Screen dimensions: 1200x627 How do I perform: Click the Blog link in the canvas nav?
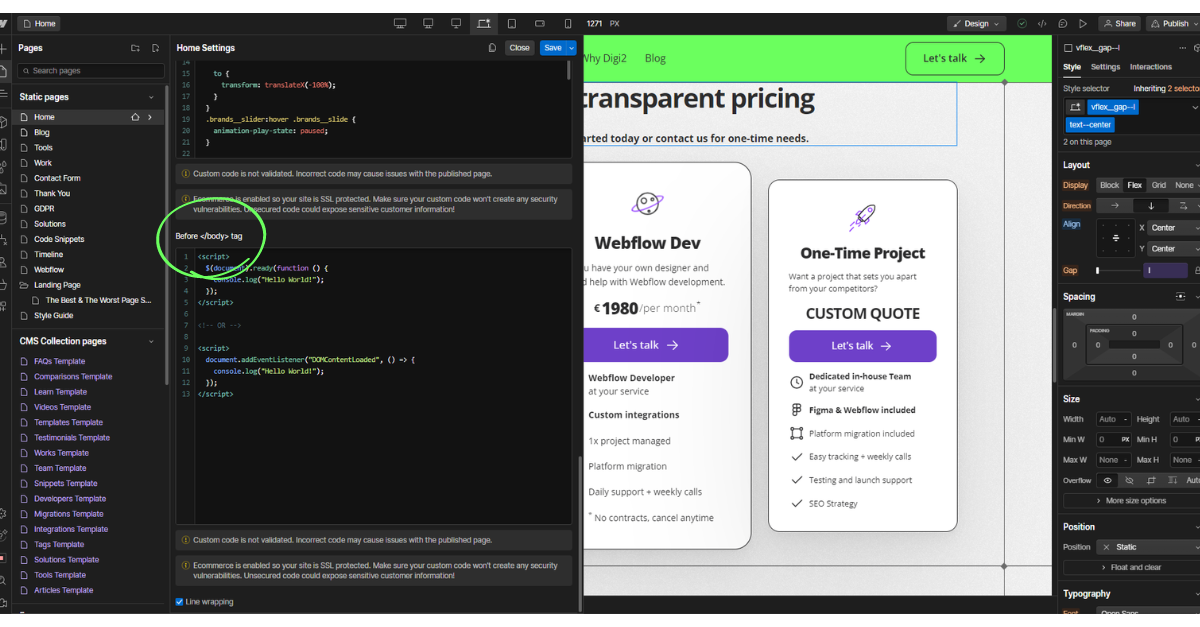point(655,58)
